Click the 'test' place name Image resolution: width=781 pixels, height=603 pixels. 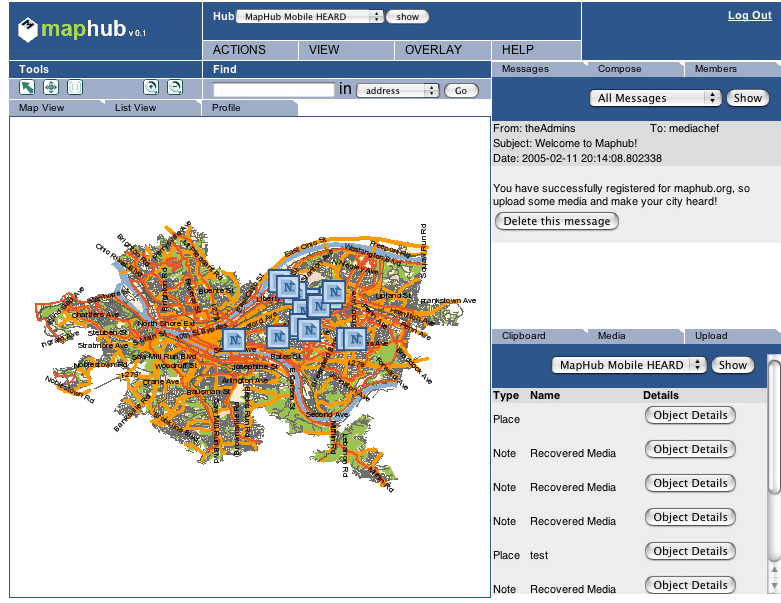tap(539, 555)
